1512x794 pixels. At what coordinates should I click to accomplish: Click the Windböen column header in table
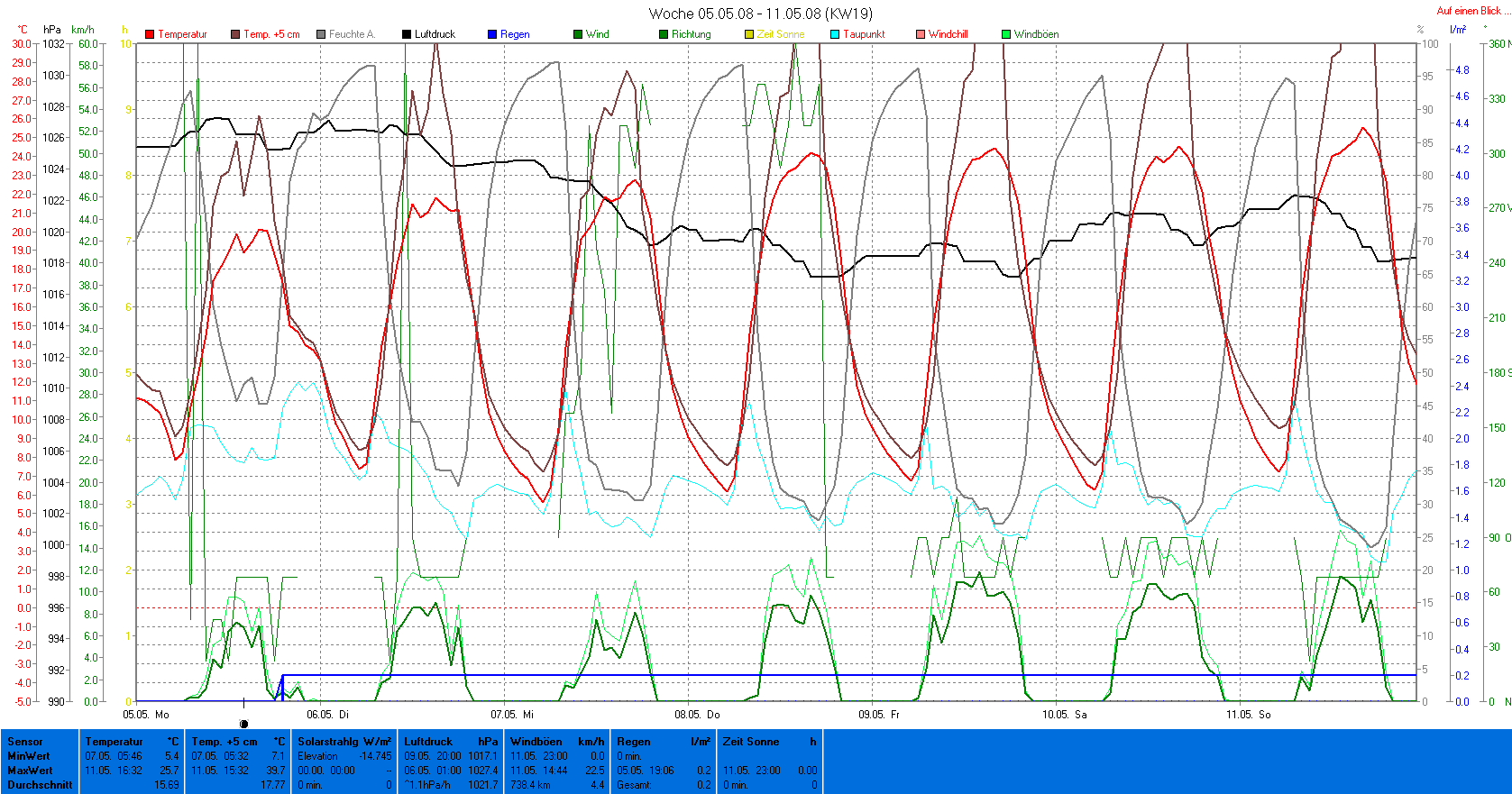click(x=536, y=742)
